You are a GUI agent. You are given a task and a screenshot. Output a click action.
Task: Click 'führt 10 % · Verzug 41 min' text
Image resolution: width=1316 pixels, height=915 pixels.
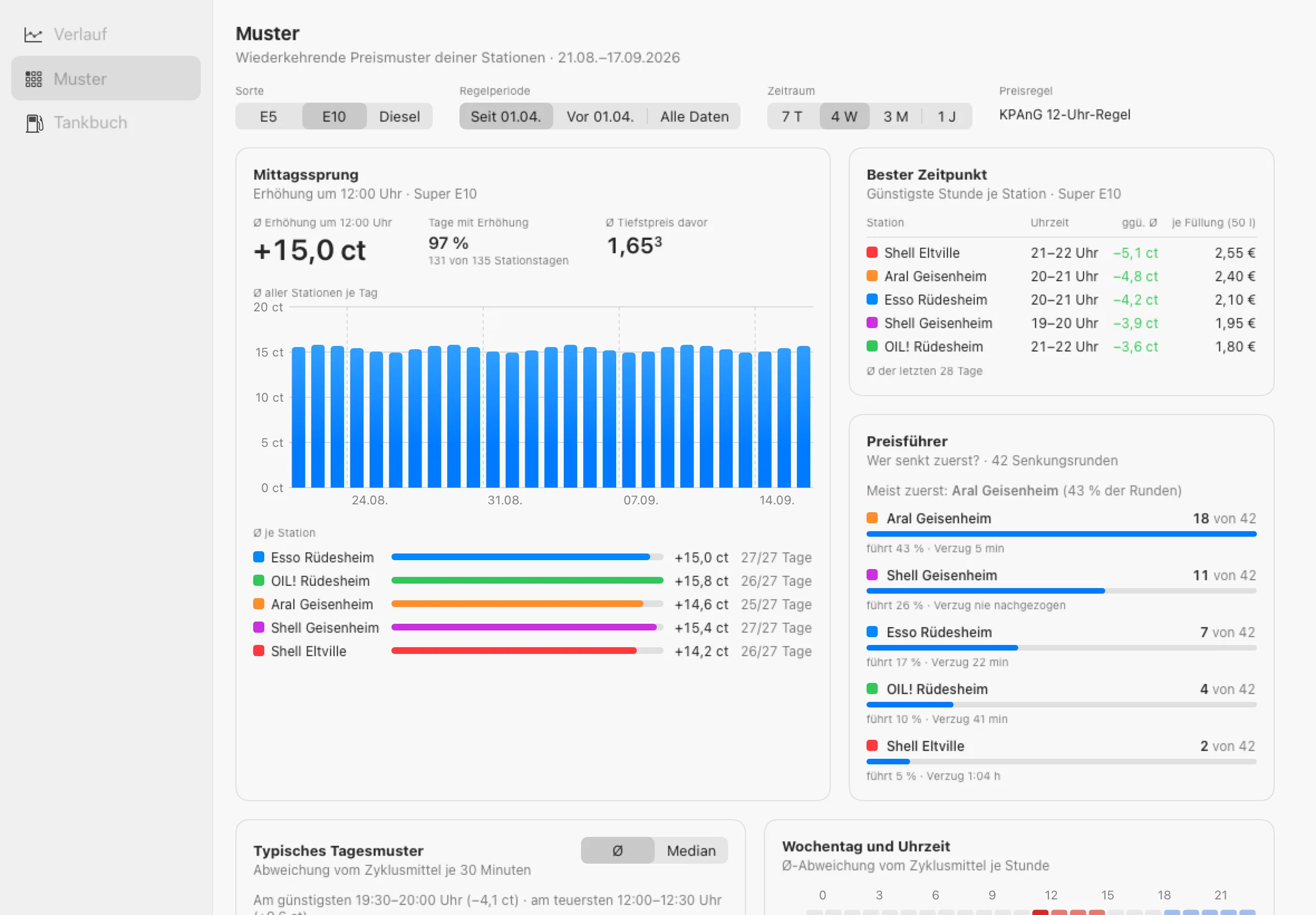(x=937, y=719)
